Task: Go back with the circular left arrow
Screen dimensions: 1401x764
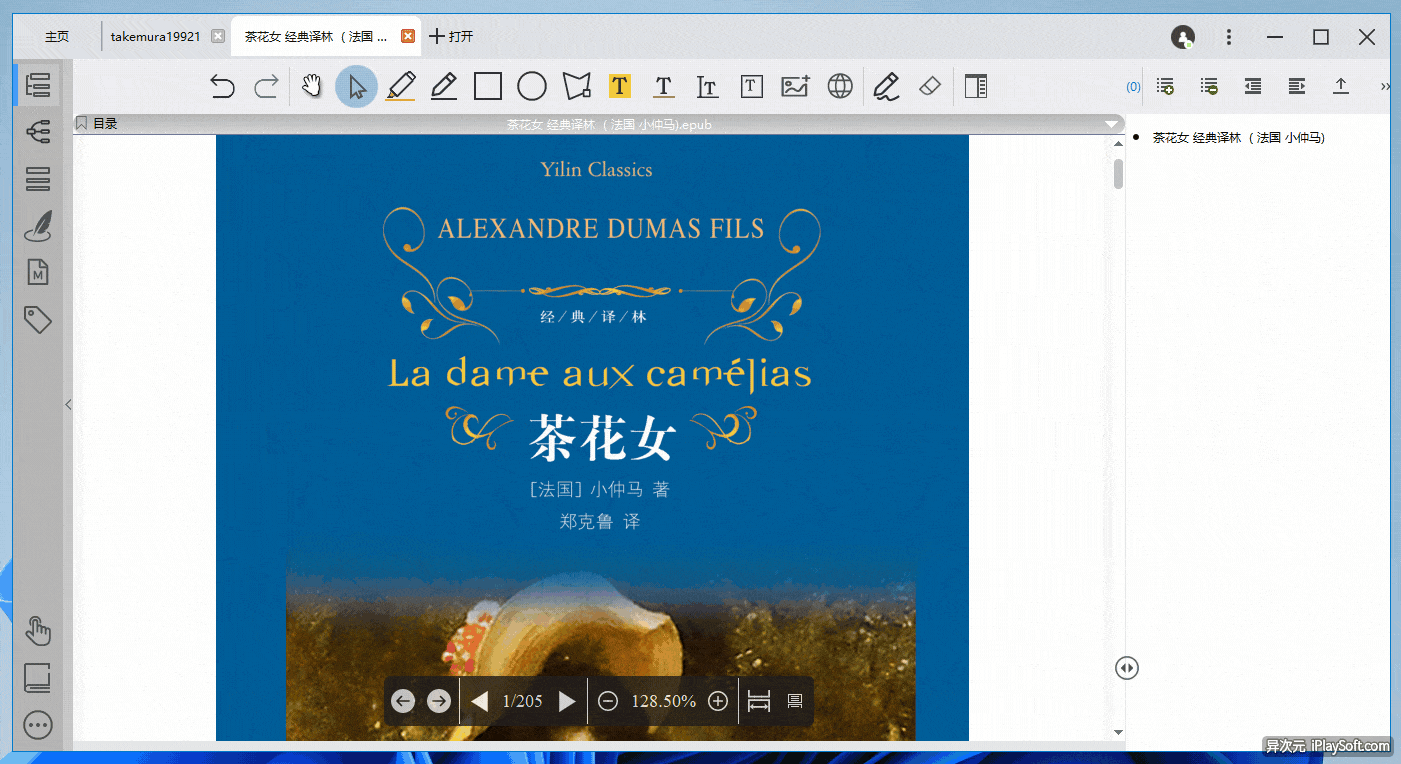Action: pyautogui.click(x=403, y=701)
